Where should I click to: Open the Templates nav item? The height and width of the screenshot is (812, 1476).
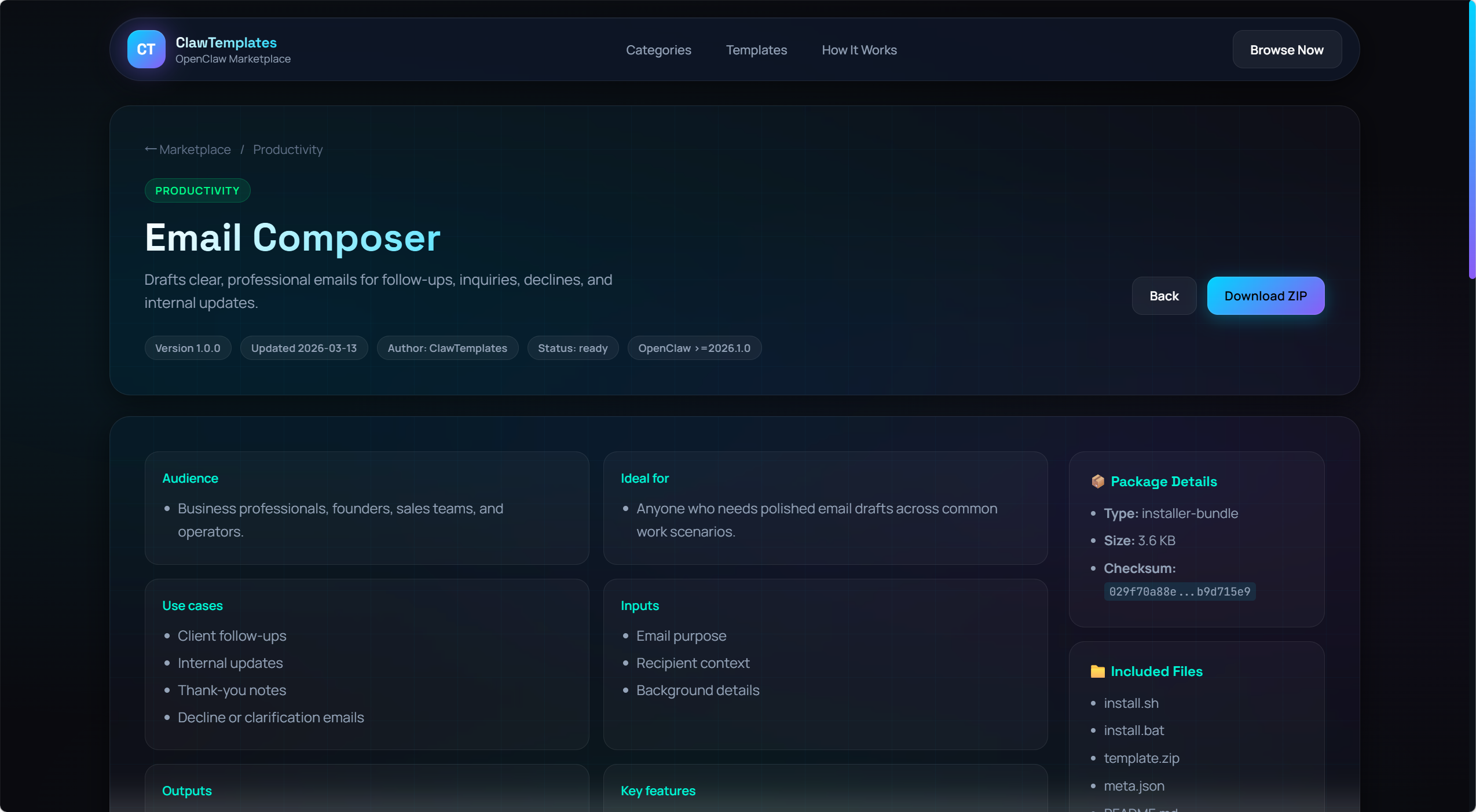pyautogui.click(x=756, y=50)
